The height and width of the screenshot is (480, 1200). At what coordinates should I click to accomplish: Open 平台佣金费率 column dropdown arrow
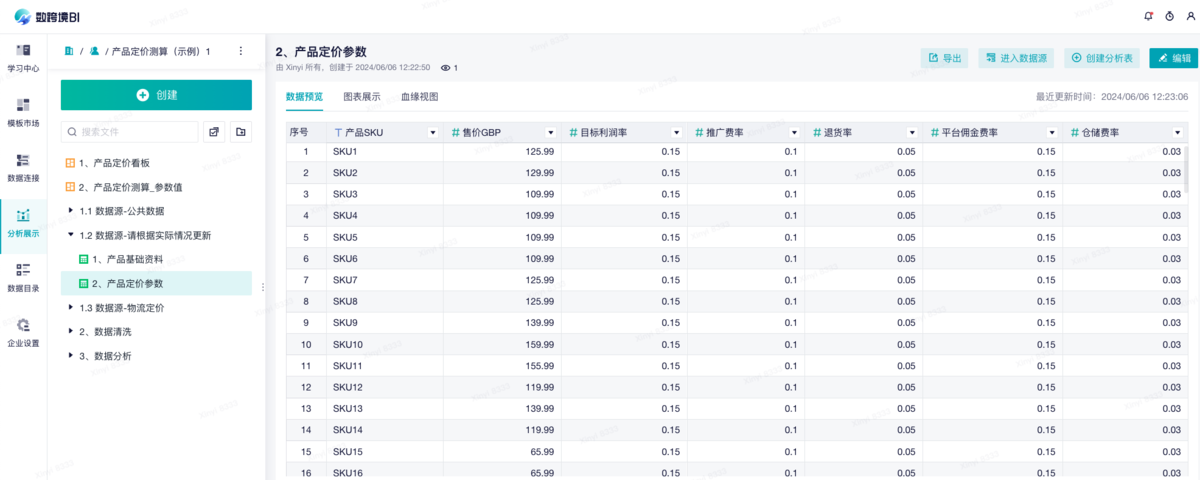tap(1051, 132)
